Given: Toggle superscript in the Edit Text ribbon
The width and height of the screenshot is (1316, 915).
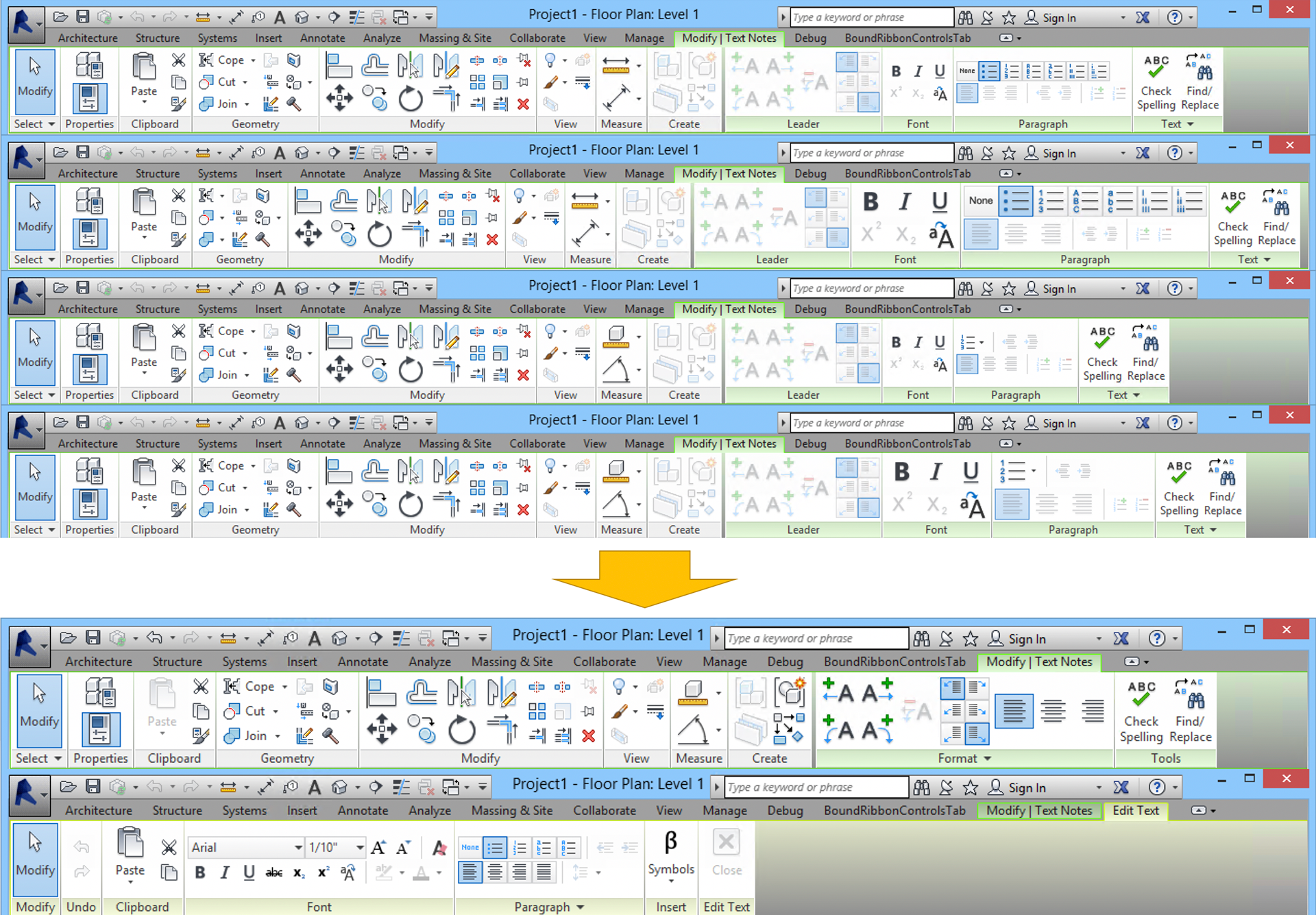Looking at the screenshot, I should point(323,873).
